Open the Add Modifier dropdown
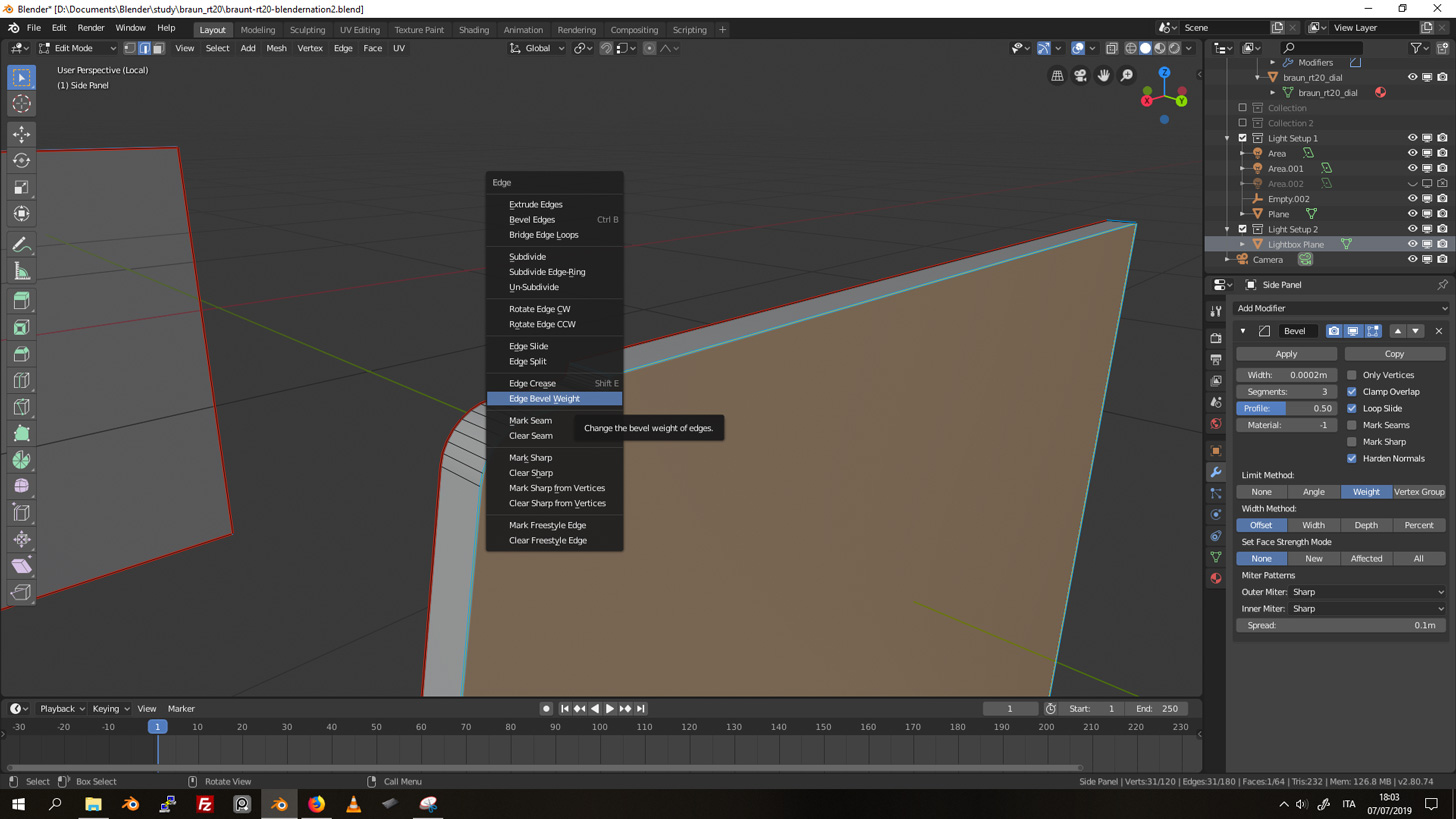 pos(1341,308)
